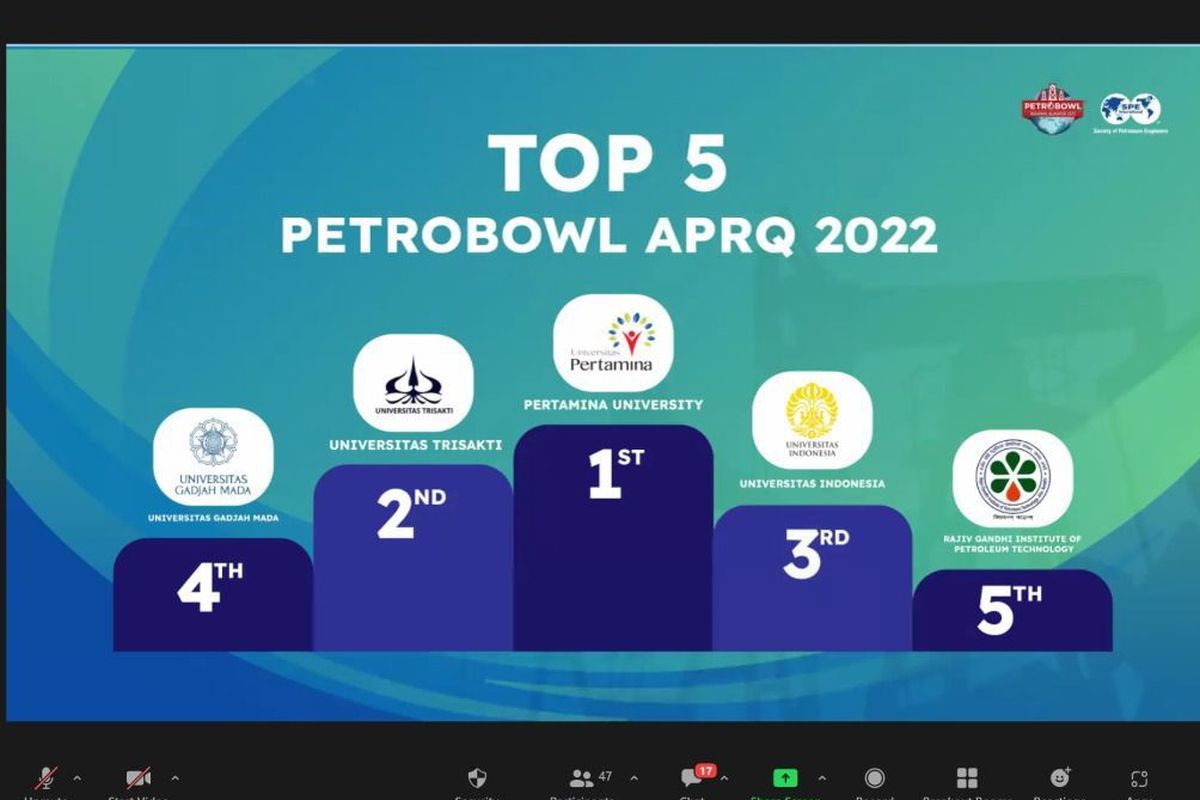The width and height of the screenshot is (1200, 800).
Task: Click the 'PERTAMINA UNIVERSITY' caption
Action: [x=613, y=405]
